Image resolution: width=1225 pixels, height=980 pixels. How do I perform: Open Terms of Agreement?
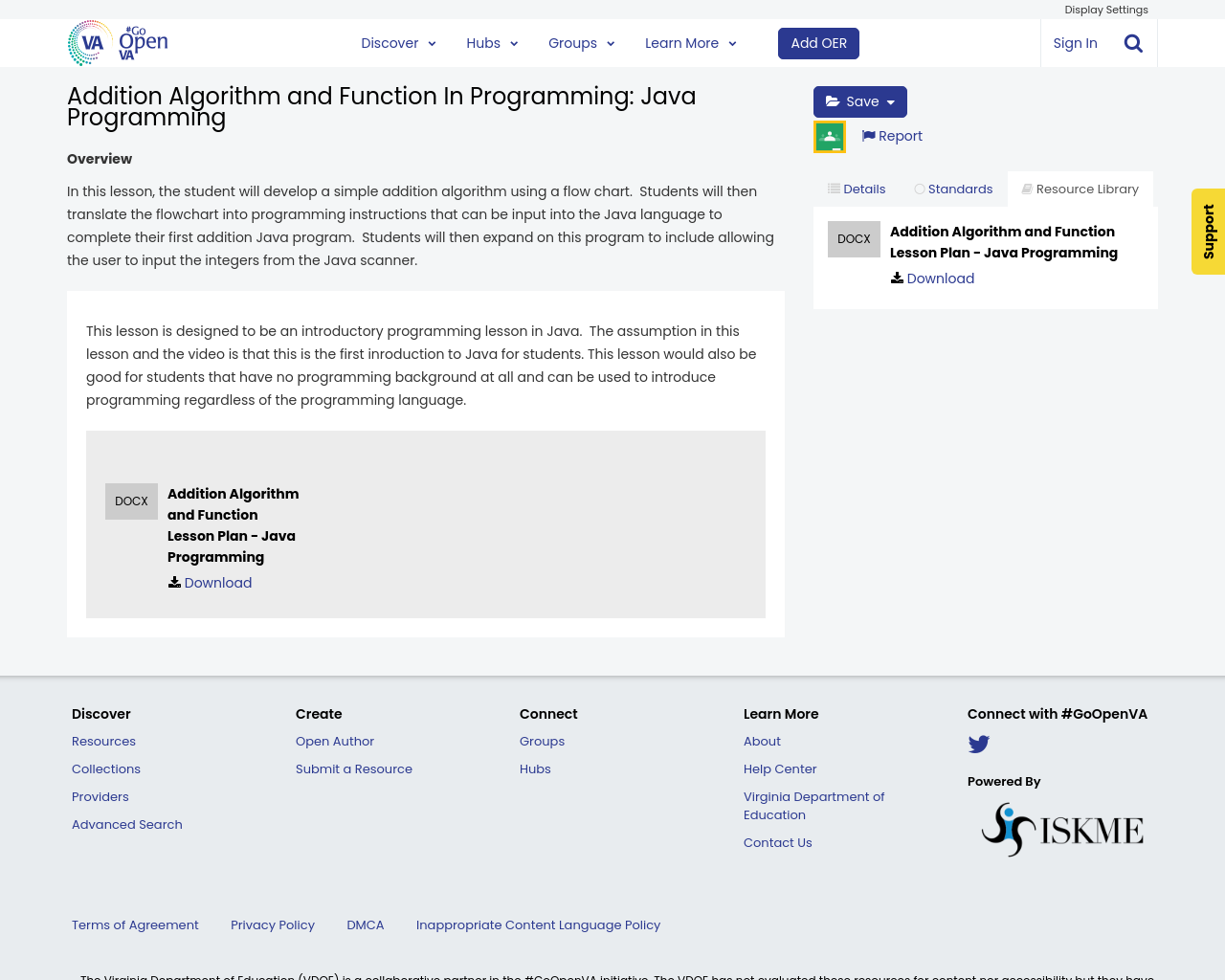[135, 925]
